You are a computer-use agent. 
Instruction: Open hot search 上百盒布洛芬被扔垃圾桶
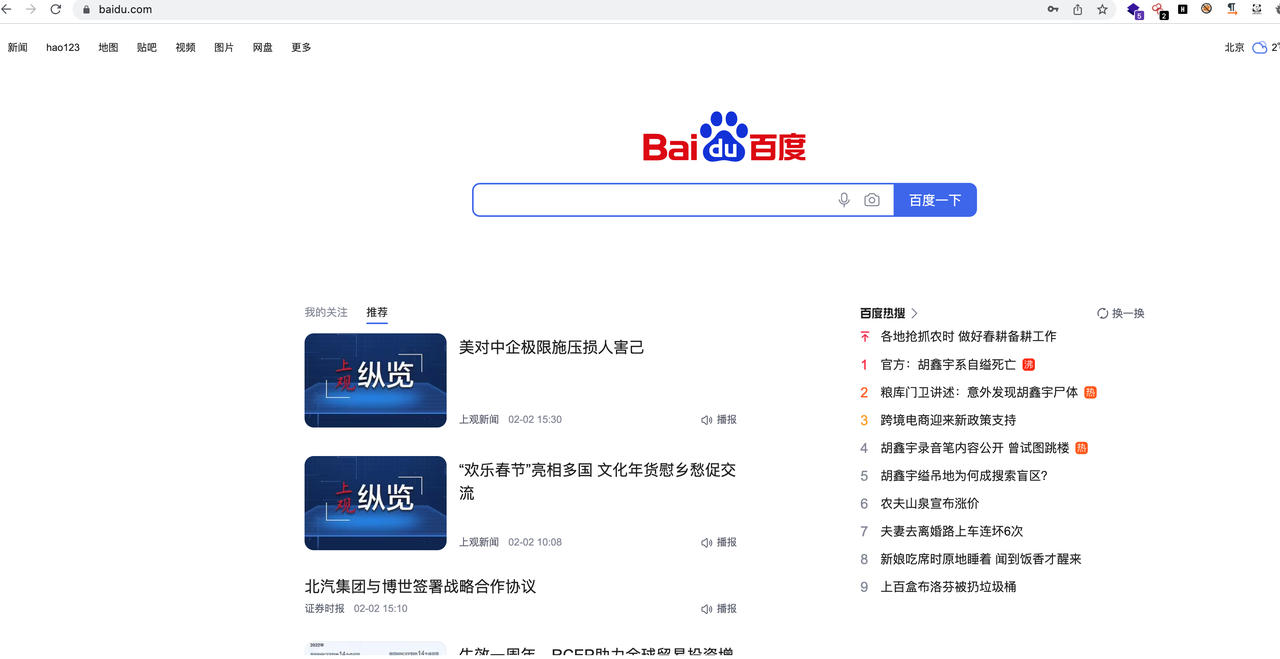tap(948, 587)
